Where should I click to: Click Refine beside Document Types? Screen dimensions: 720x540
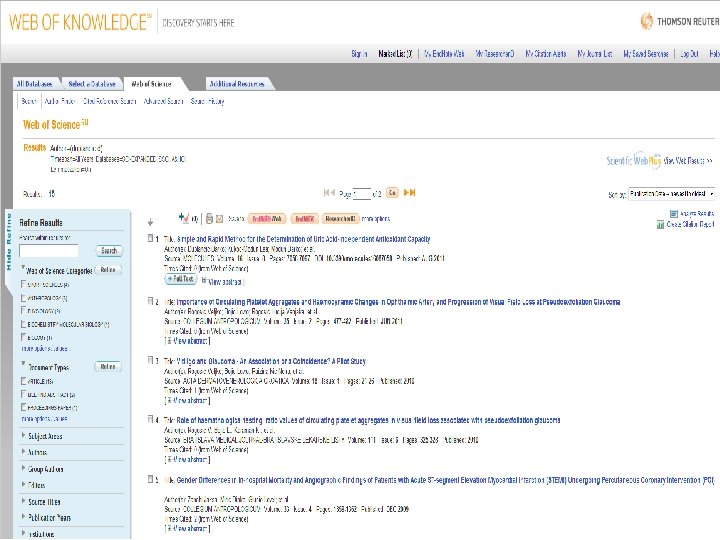coord(108,366)
